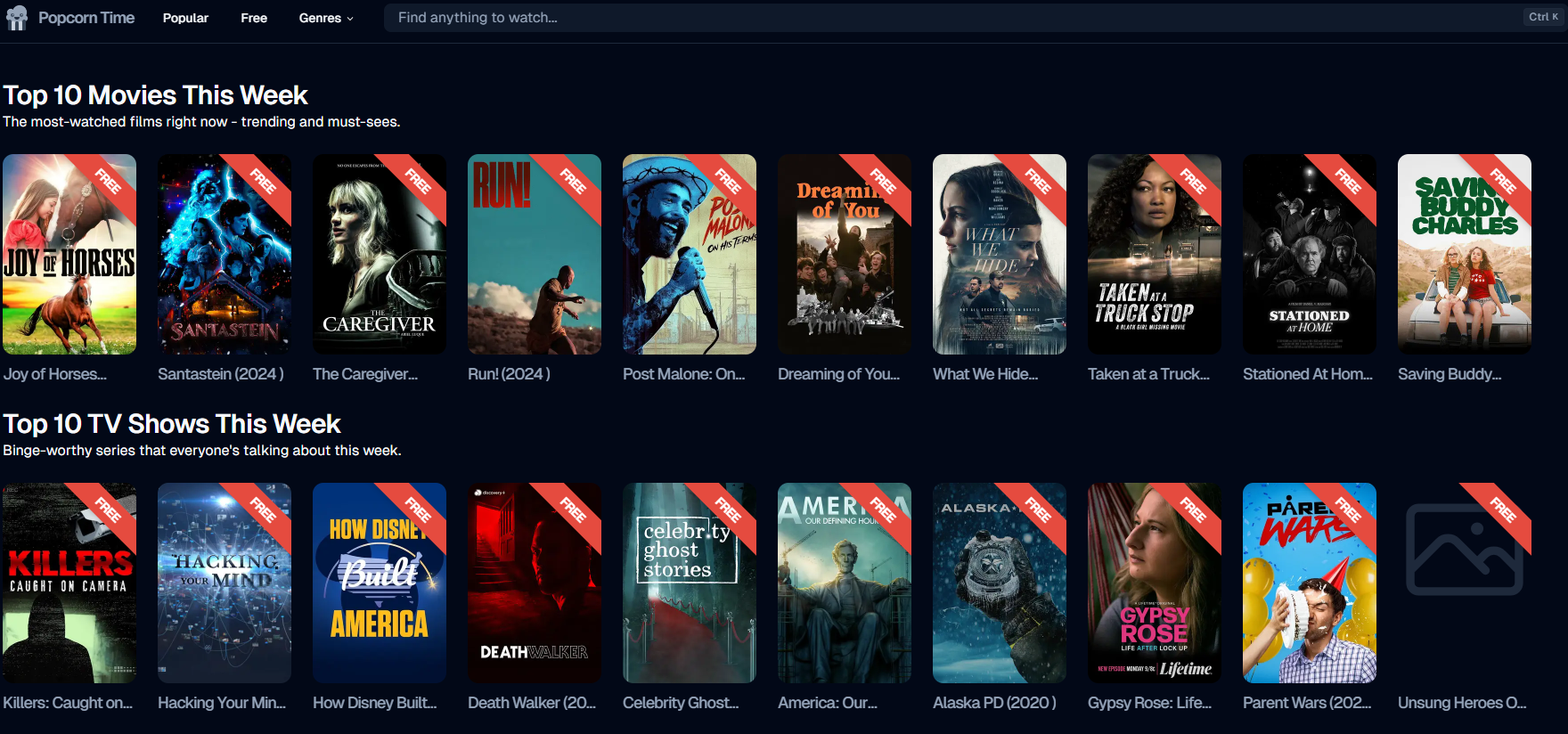Open the Free menu item

pyautogui.click(x=254, y=18)
